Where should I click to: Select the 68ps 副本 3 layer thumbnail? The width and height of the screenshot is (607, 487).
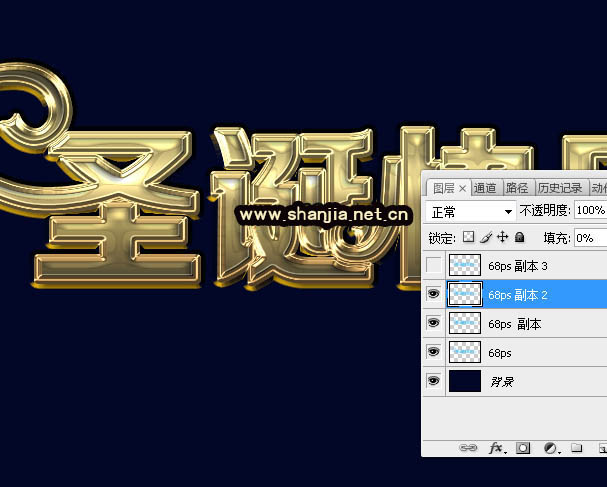click(x=465, y=265)
